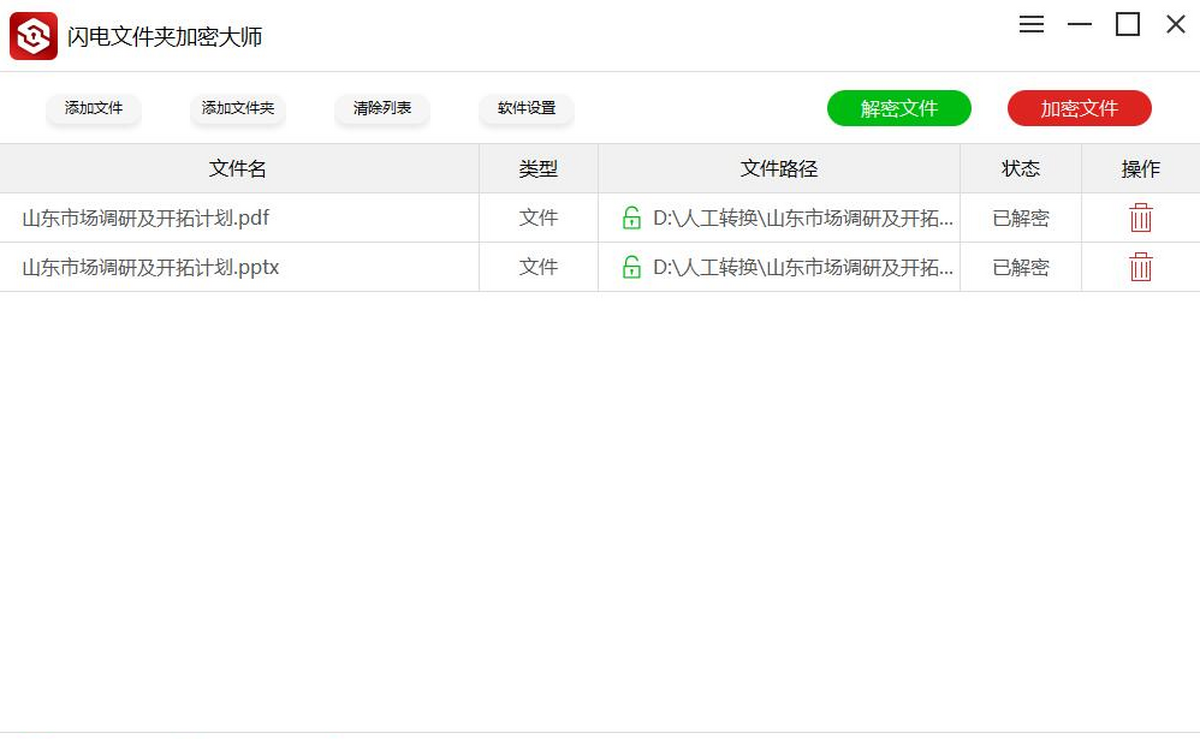
Task: Click the 文件名 column header
Action: pos(238,169)
